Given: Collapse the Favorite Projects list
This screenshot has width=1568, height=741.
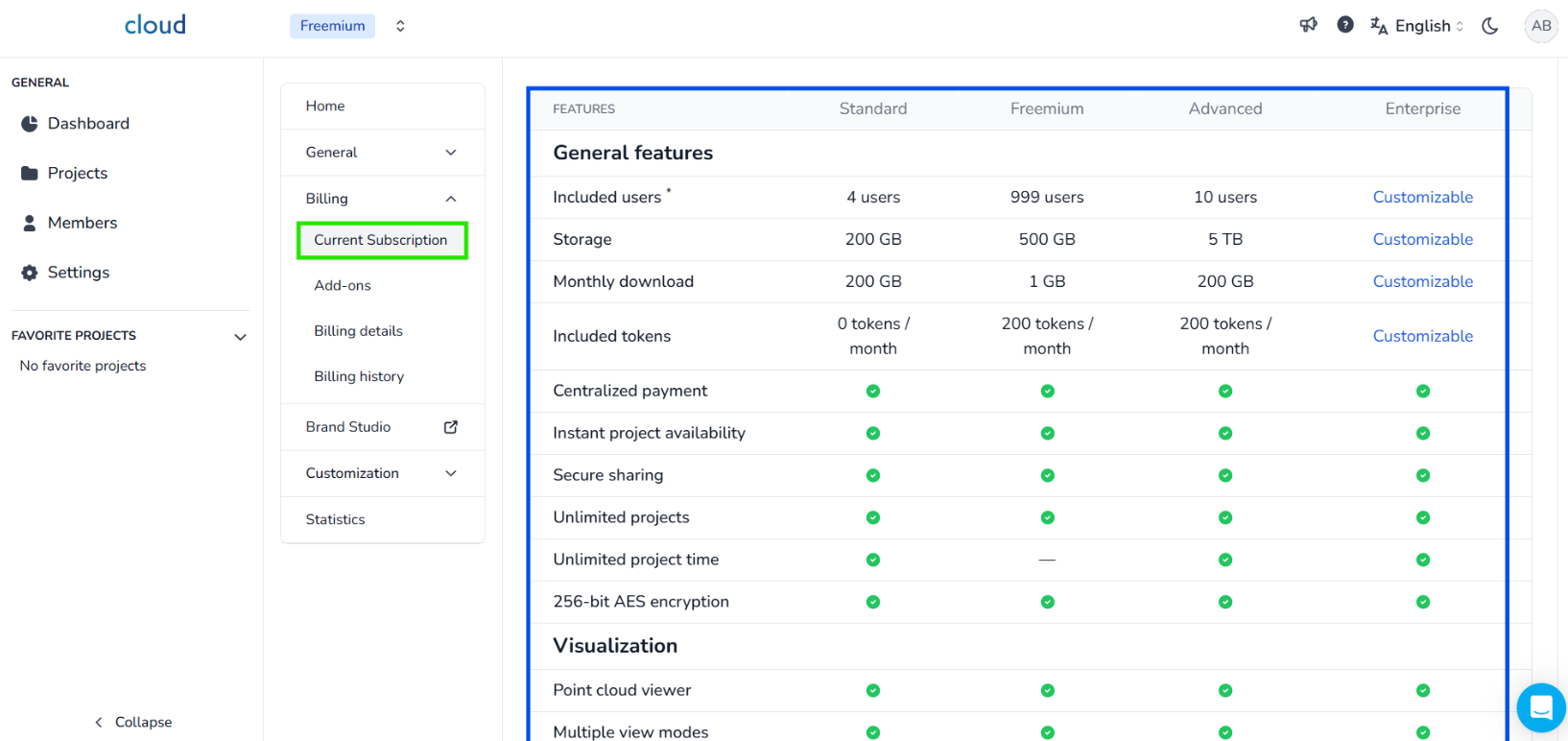Looking at the screenshot, I should pos(240,337).
